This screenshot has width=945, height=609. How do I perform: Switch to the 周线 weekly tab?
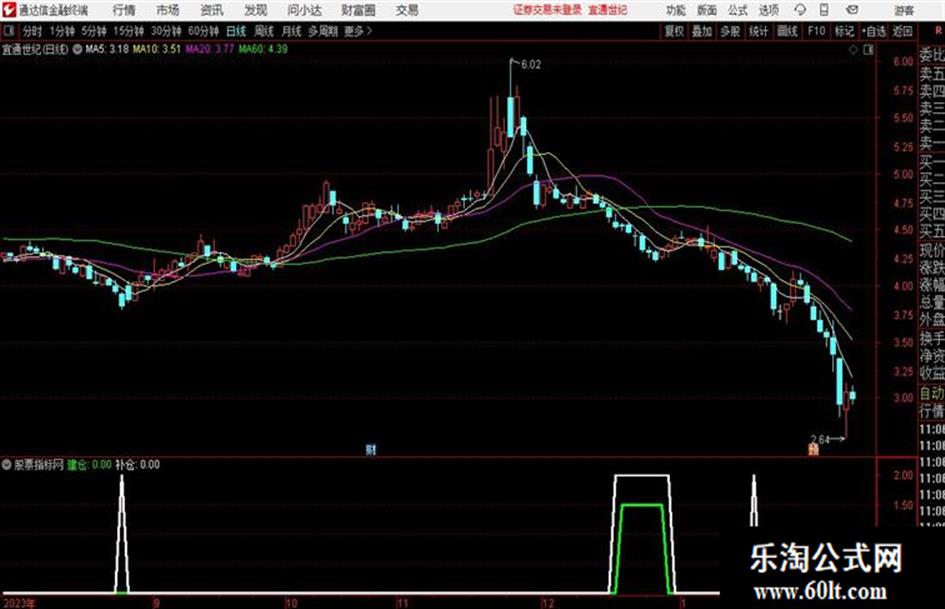[x=264, y=31]
